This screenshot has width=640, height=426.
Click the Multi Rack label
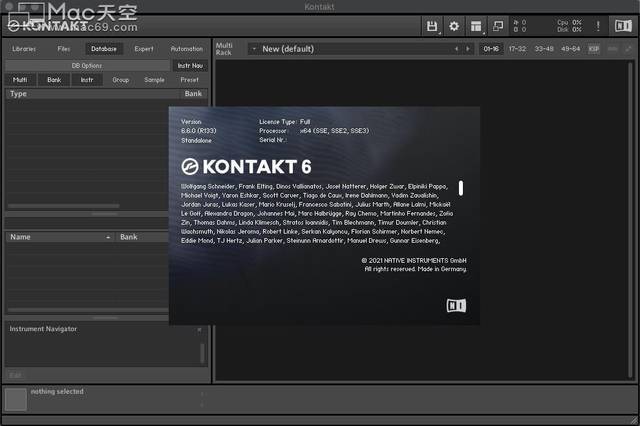pyautogui.click(x=224, y=49)
